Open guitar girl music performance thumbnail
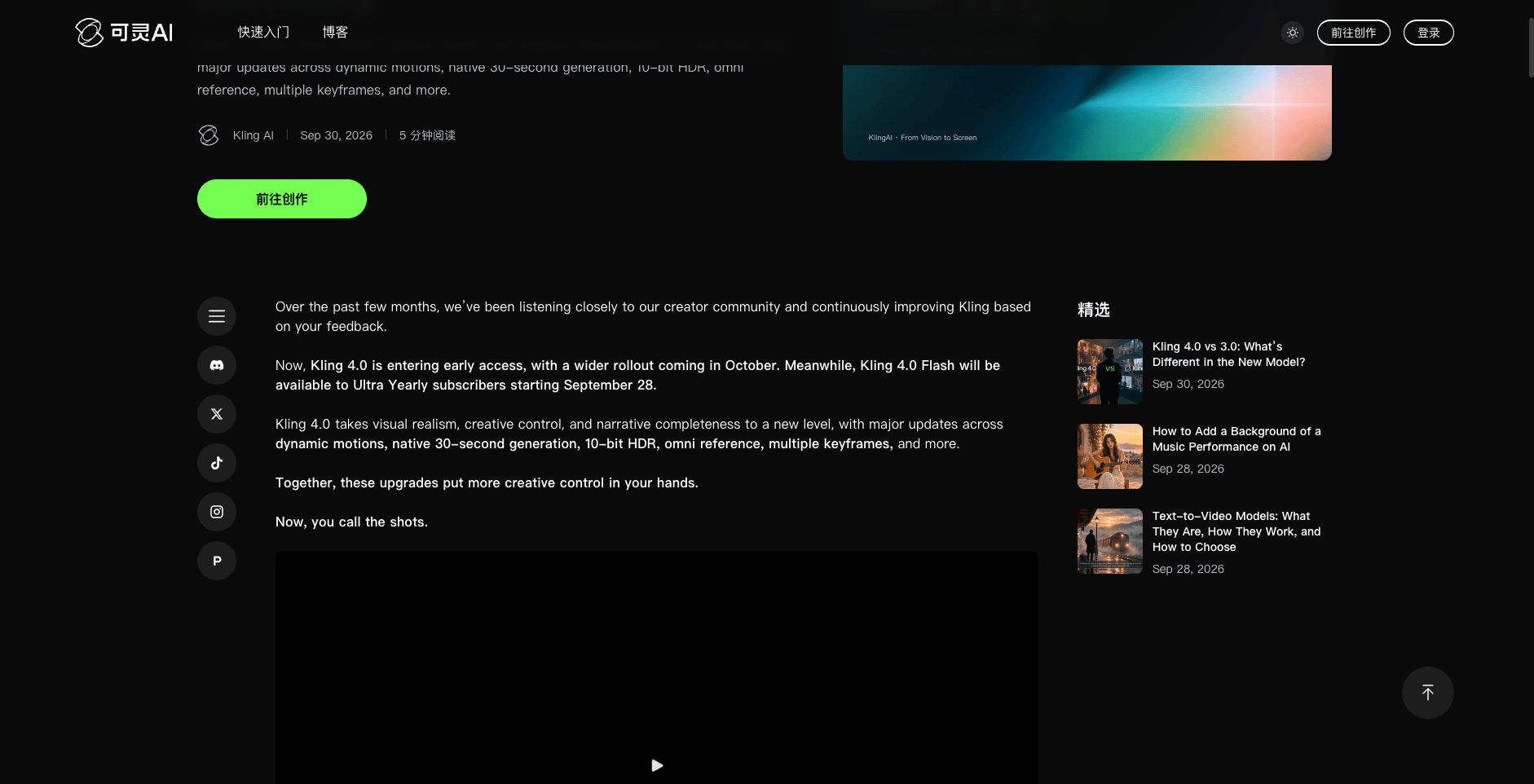The height and width of the screenshot is (784, 1534). pyautogui.click(x=1110, y=456)
